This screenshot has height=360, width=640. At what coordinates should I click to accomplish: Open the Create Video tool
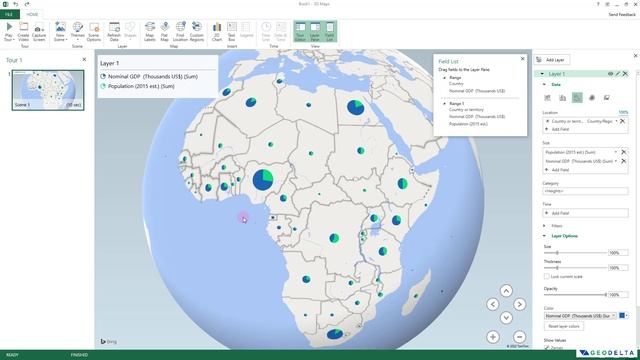point(23,31)
